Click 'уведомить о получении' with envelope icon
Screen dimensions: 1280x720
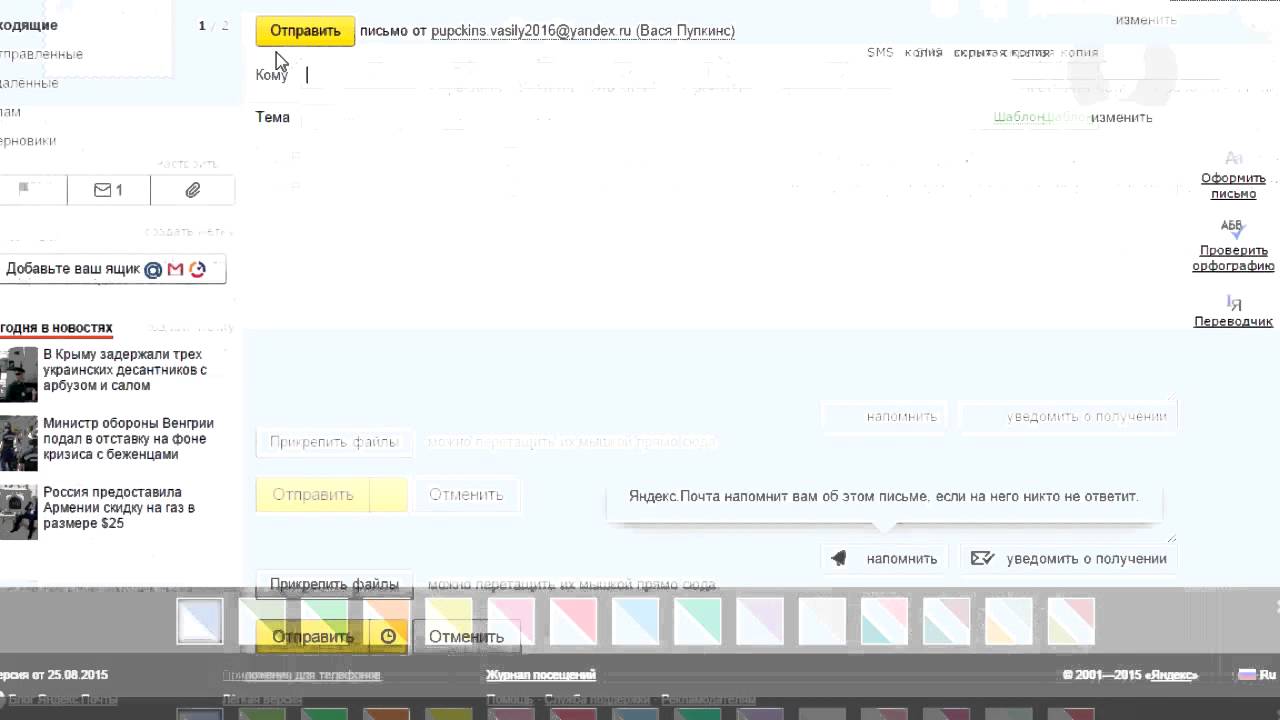coord(1069,559)
